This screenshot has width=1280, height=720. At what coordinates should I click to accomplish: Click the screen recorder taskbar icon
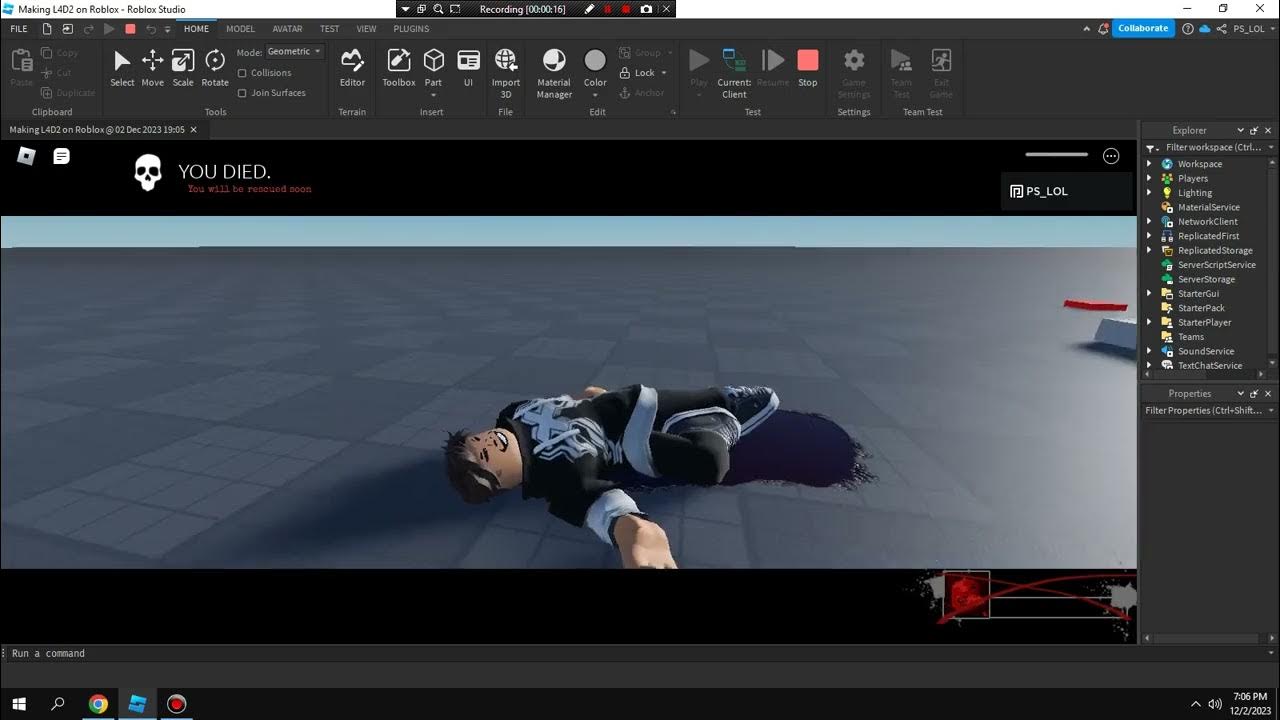pos(177,704)
